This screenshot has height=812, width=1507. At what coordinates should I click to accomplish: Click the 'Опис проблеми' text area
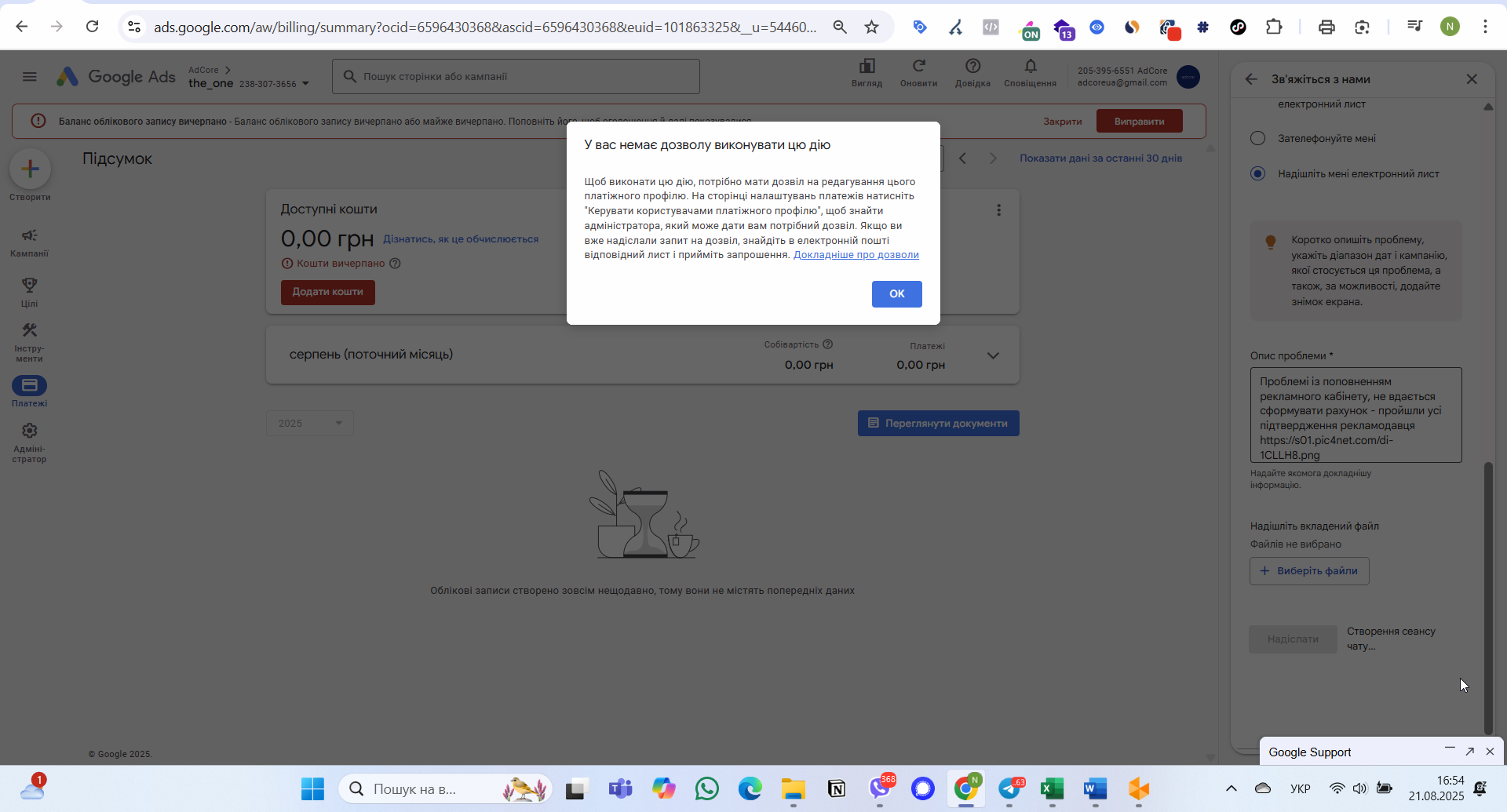1356,415
